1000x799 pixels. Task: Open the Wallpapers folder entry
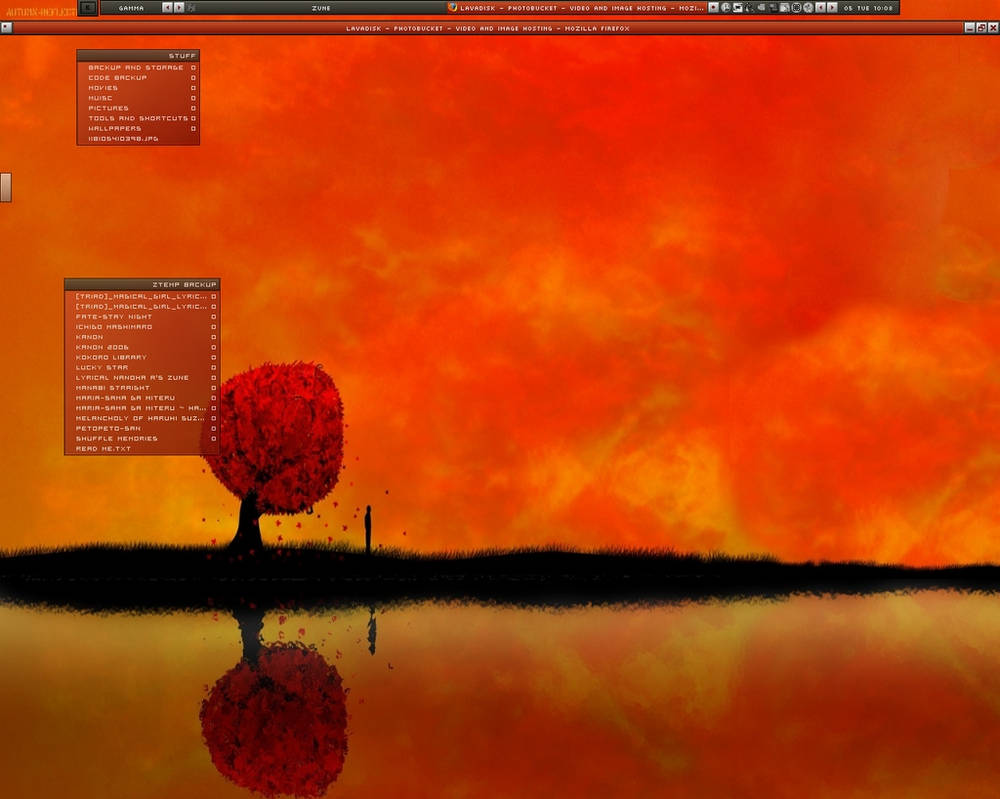click(x=138, y=128)
